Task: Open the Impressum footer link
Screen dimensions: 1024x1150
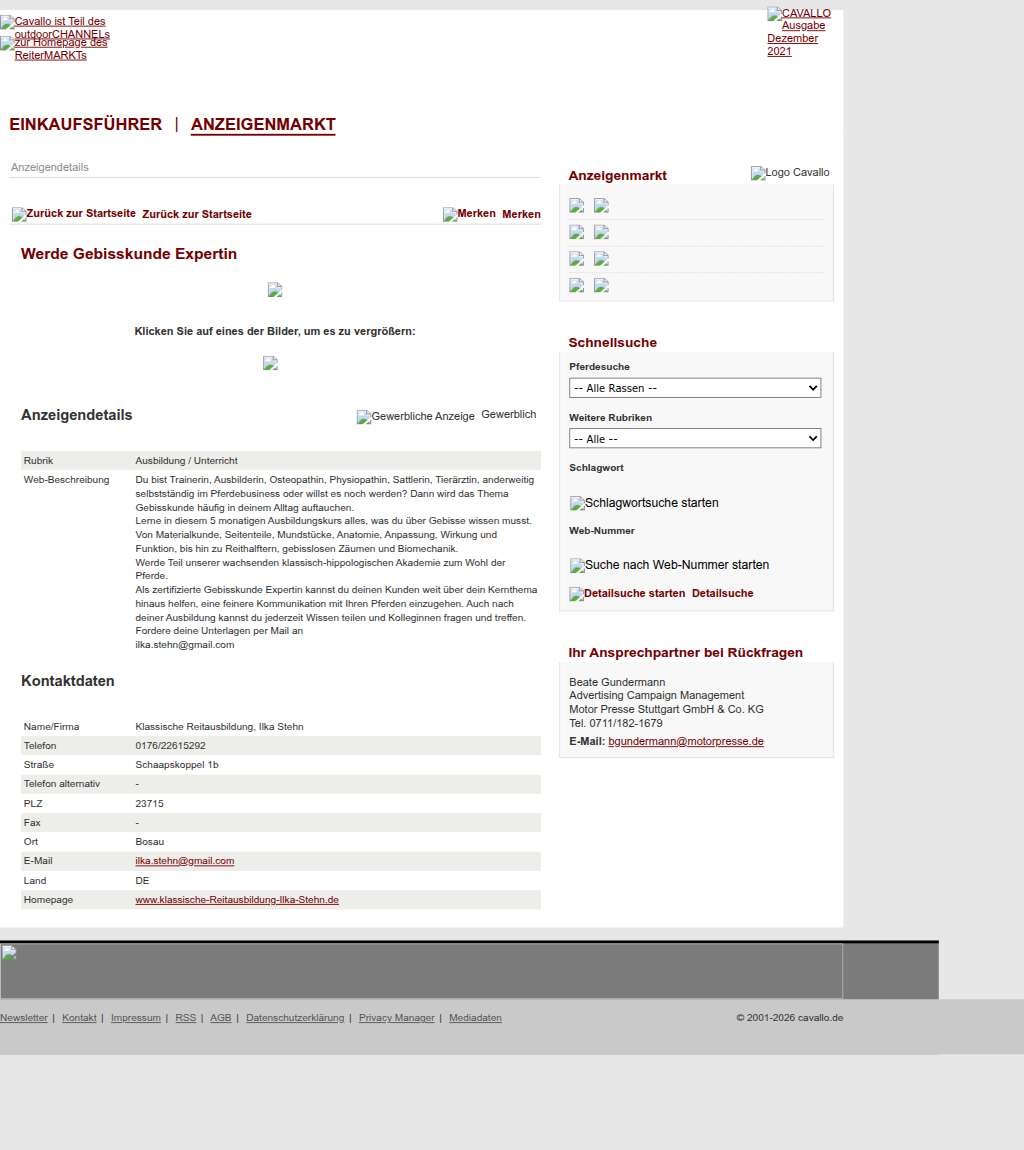Action: (x=135, y=1018)
